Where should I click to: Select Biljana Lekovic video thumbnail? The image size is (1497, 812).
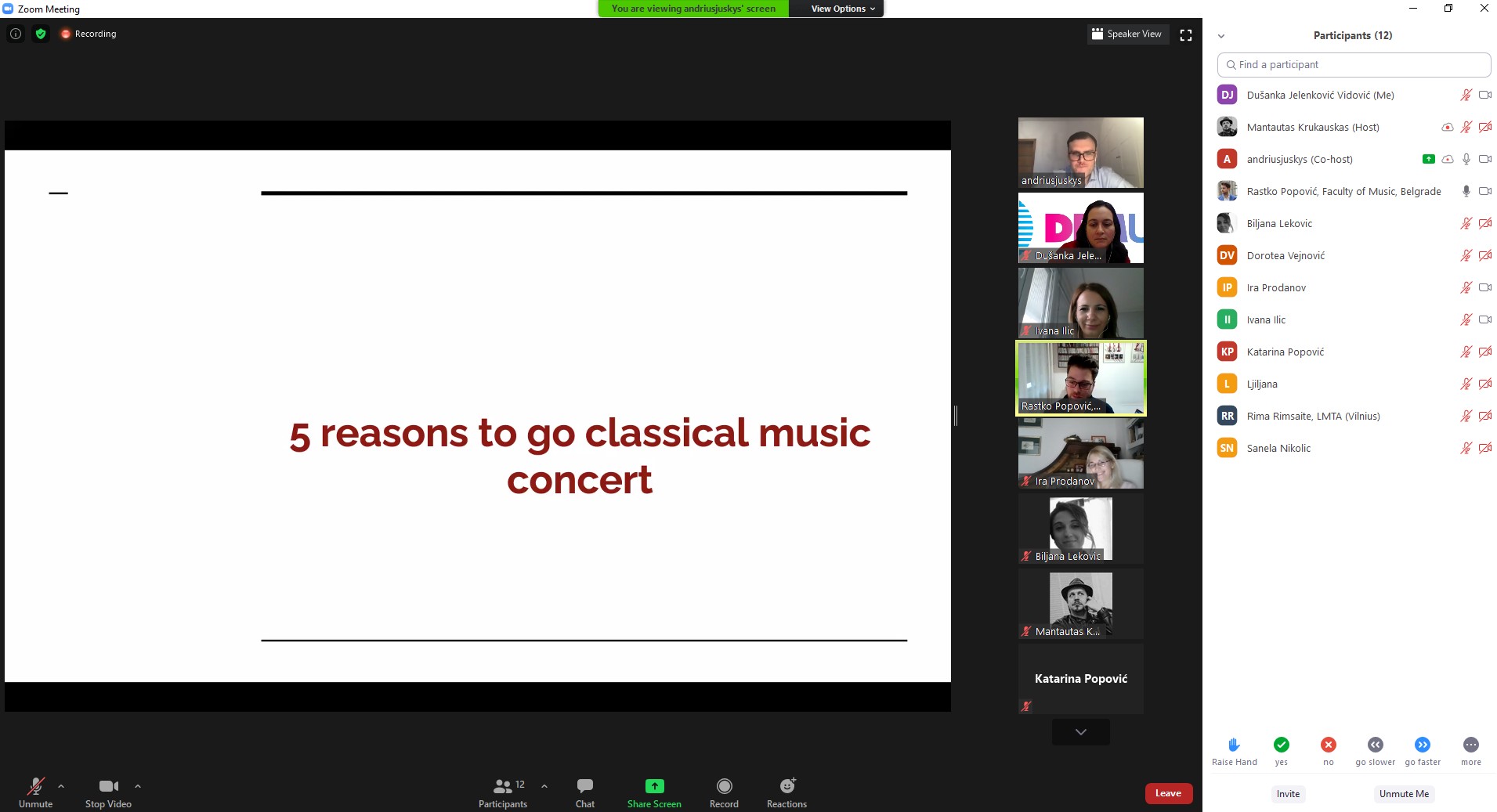coord(1080,529)
